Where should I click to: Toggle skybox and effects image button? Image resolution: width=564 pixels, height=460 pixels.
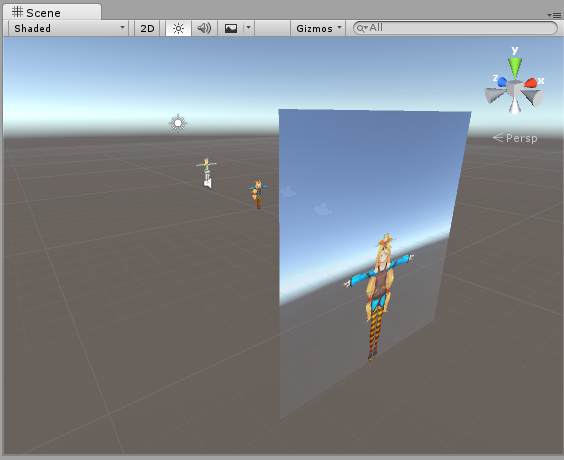pyautogui.click(x=231, y=28)
